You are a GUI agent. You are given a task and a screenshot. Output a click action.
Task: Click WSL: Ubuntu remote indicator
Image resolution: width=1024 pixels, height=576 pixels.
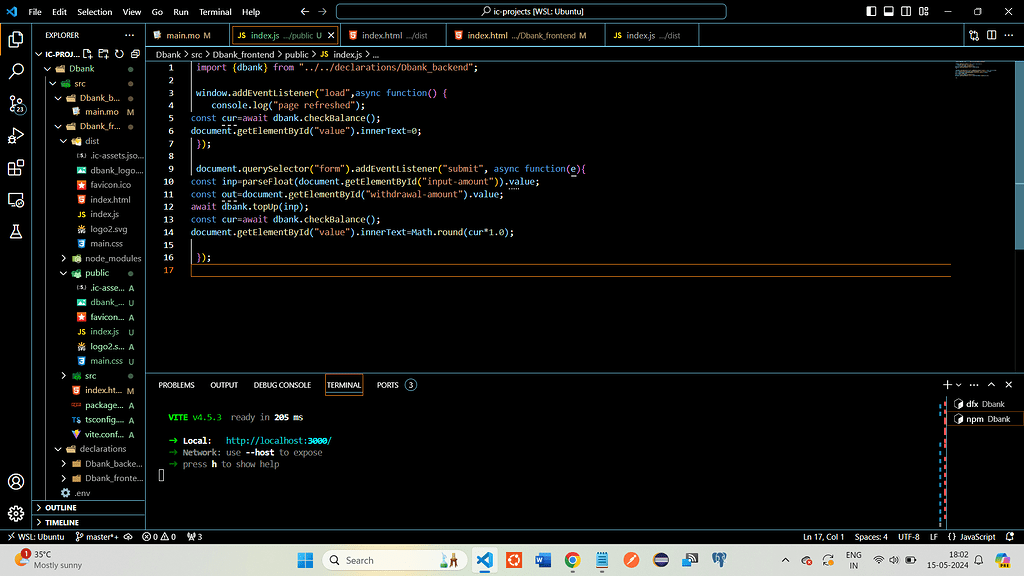(x=36, y=537)
